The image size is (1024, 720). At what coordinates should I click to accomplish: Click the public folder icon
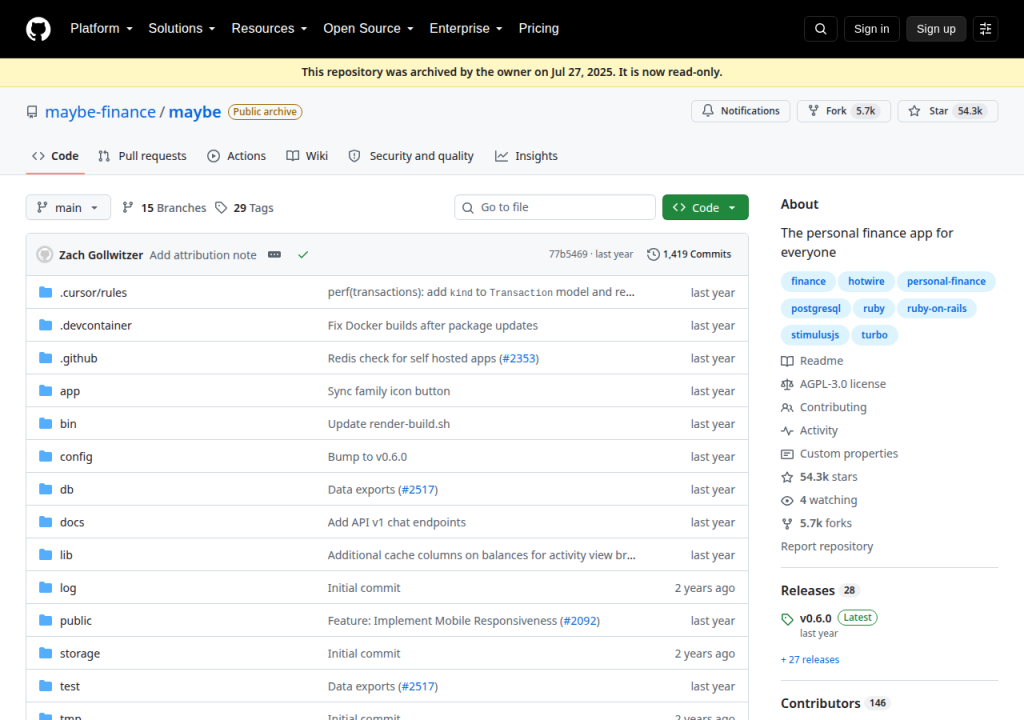click(45, 620)
